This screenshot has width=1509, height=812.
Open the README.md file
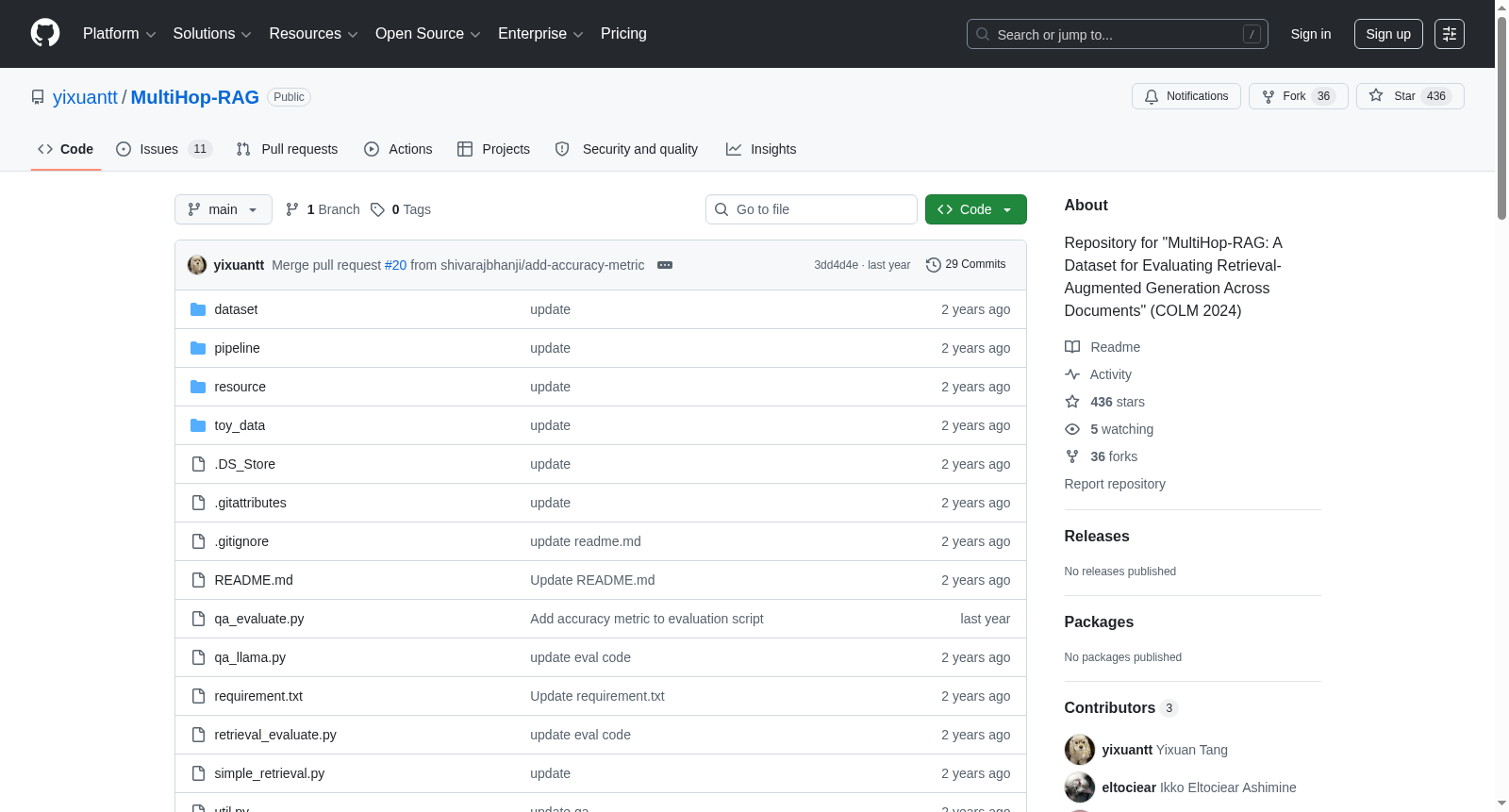[254, 580]
